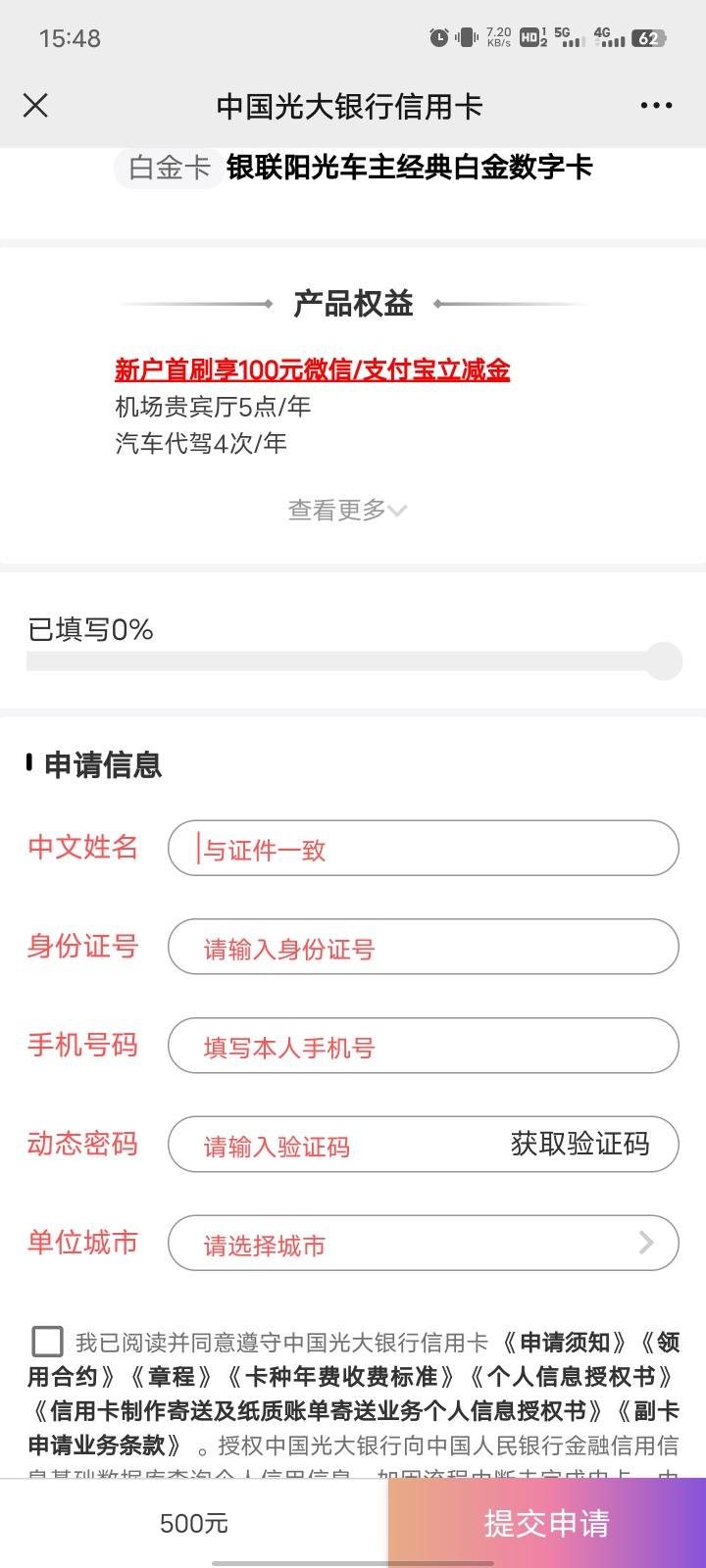This screenshot has width=706, height=1568.
Task: Tap the alarm clock status icon
Action: tap(439, 38)
